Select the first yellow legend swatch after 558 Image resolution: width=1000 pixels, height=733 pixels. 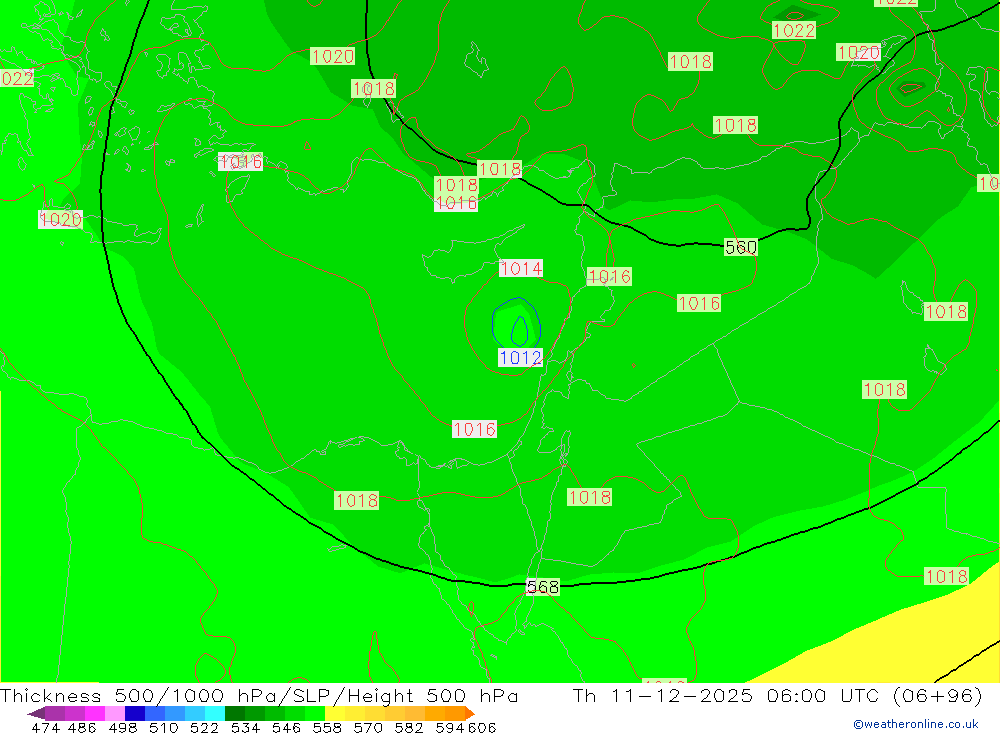point(335,713)
